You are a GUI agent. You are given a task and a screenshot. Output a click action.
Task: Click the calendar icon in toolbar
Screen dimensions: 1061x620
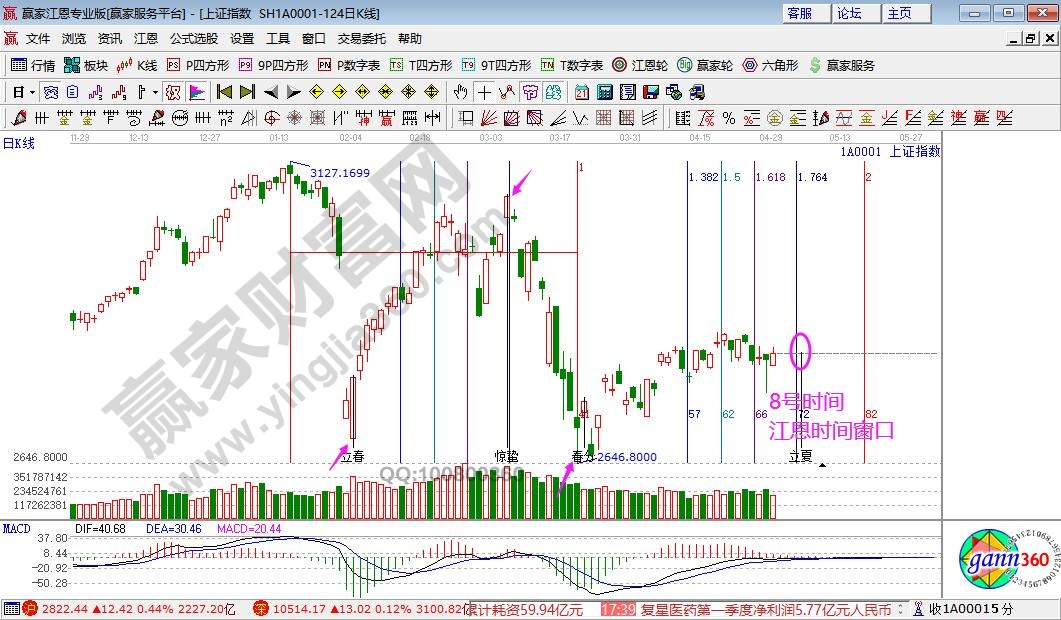581,92
